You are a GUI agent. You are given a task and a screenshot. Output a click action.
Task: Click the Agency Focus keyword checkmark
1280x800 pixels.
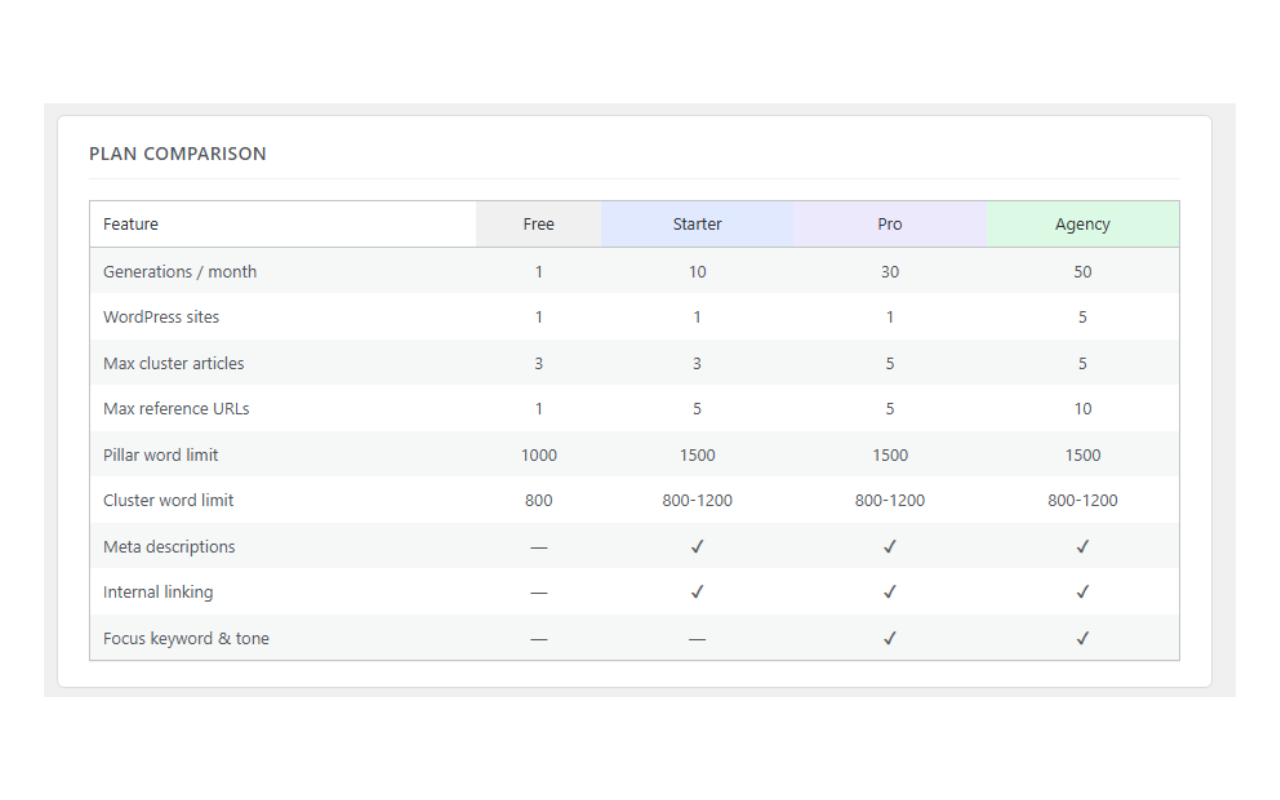[1083, 638]
